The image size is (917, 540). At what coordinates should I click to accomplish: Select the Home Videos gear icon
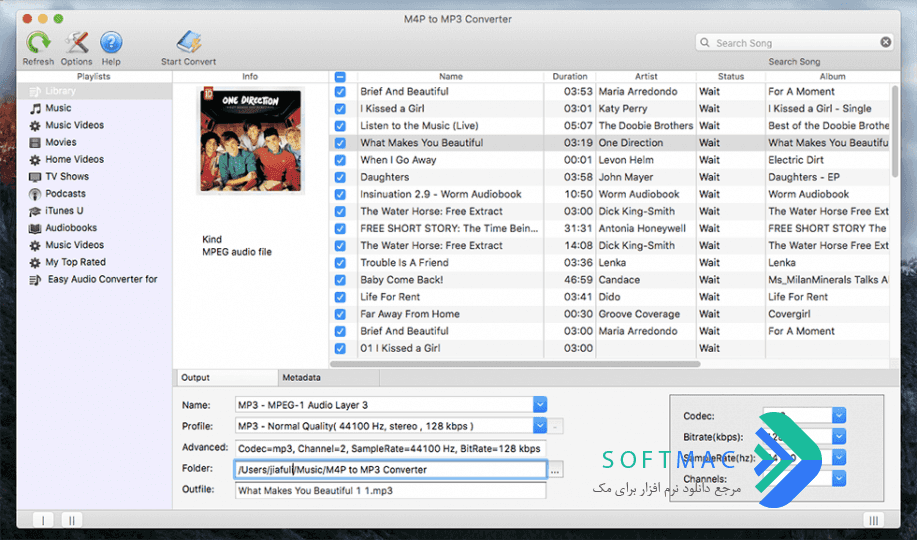point(35,159)
